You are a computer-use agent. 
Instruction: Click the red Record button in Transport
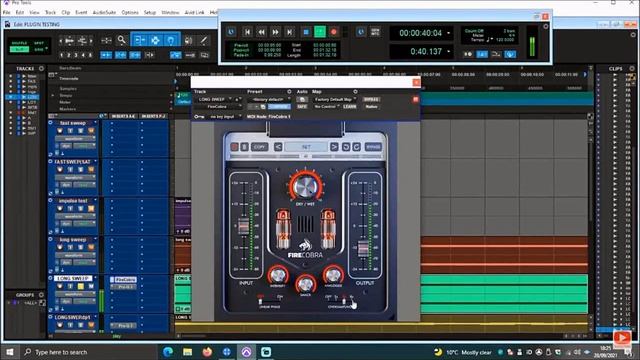[x=334, y=32]
